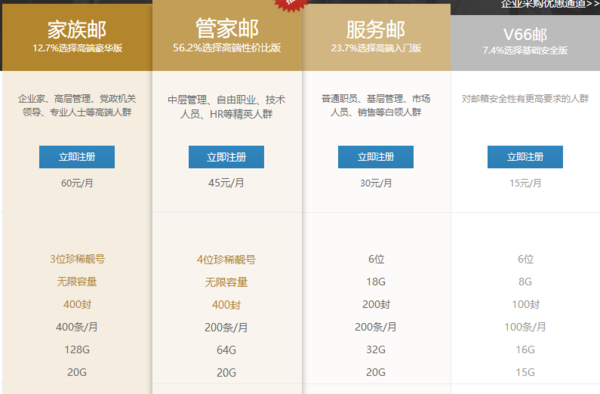The height and width of the screenshot is (394, 600).
Task: Click the 12.7%选择高端豪华版 subtitle
Action: pyautogui.click(x=77, y=48)
